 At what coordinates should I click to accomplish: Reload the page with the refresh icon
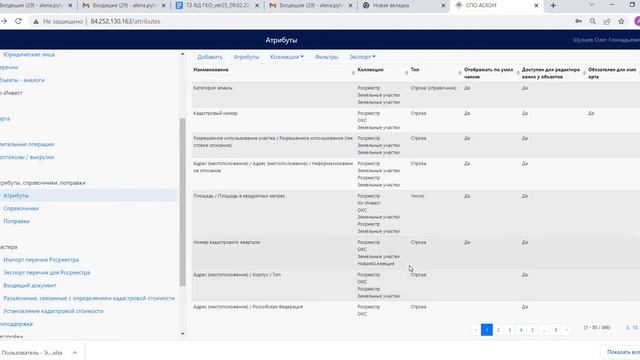pyautogui.click(x=18, y=21)
